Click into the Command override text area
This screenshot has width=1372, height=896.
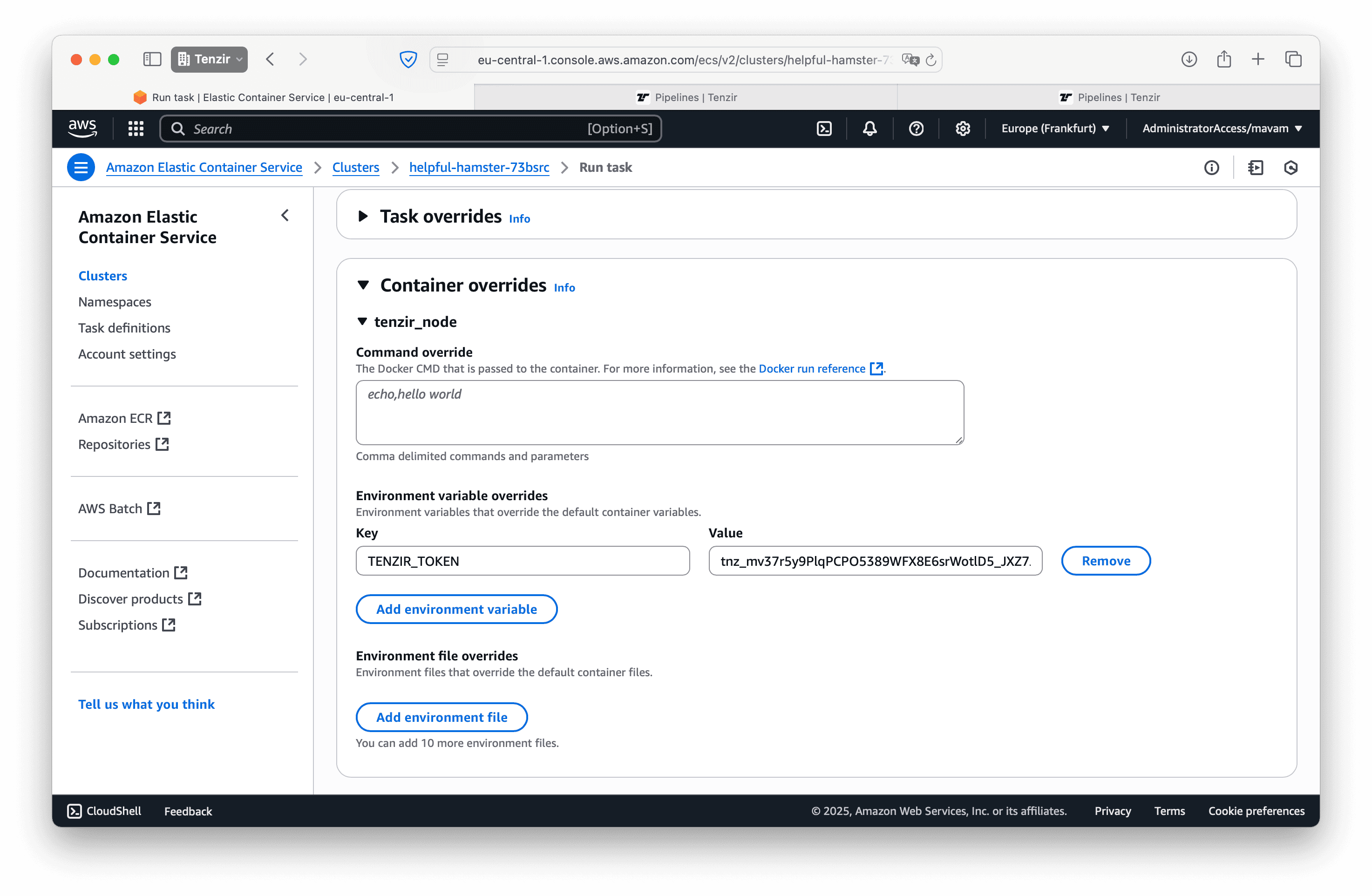[659, 412]
